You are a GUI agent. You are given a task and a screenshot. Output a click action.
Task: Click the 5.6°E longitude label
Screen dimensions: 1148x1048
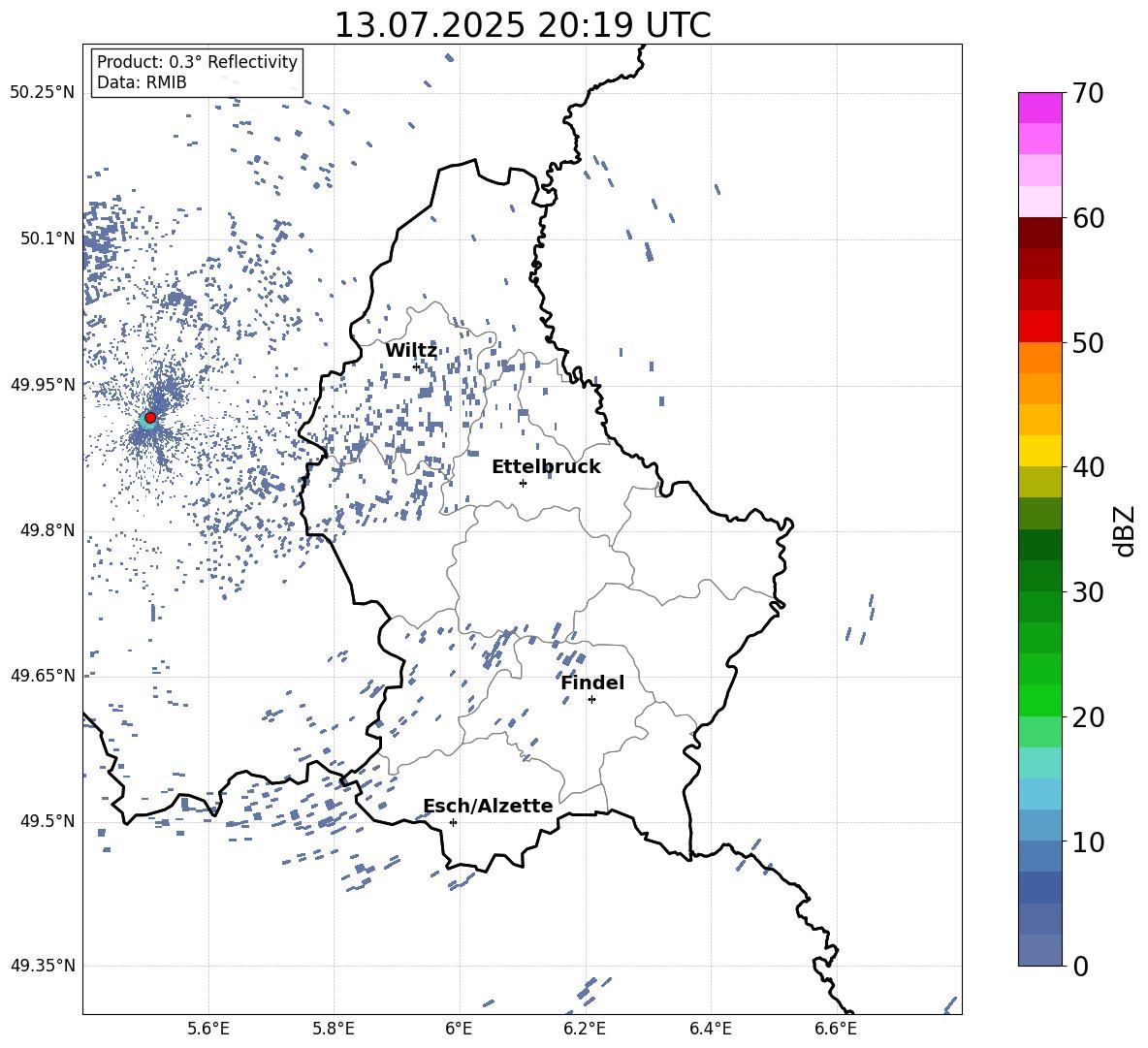point(208,1029)
